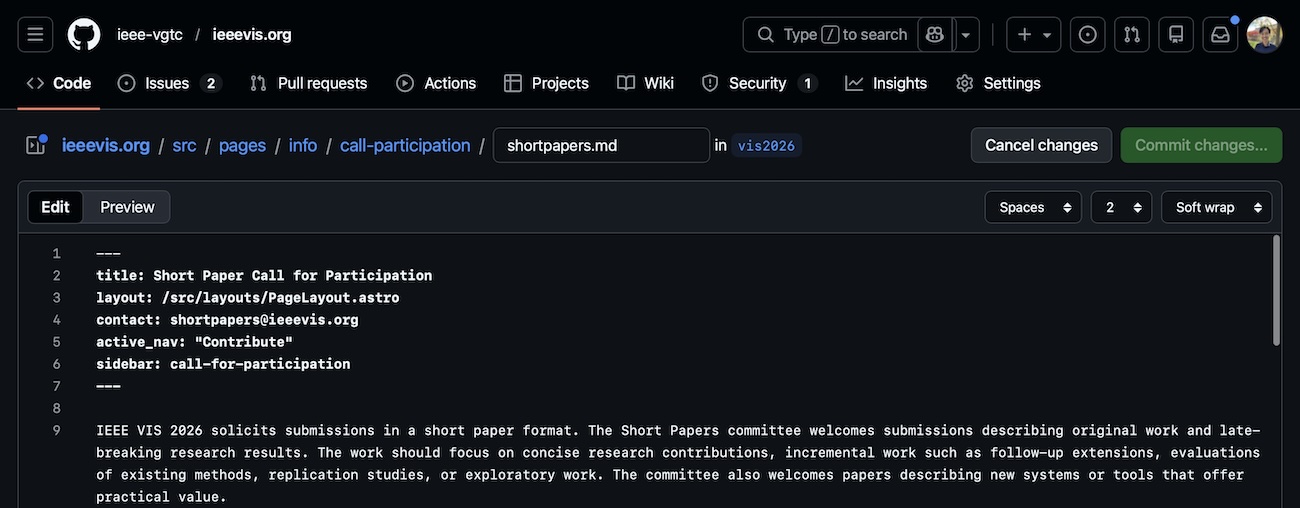Go to the Actions tab
This screenshot has width=1300, height=508.
436,83
